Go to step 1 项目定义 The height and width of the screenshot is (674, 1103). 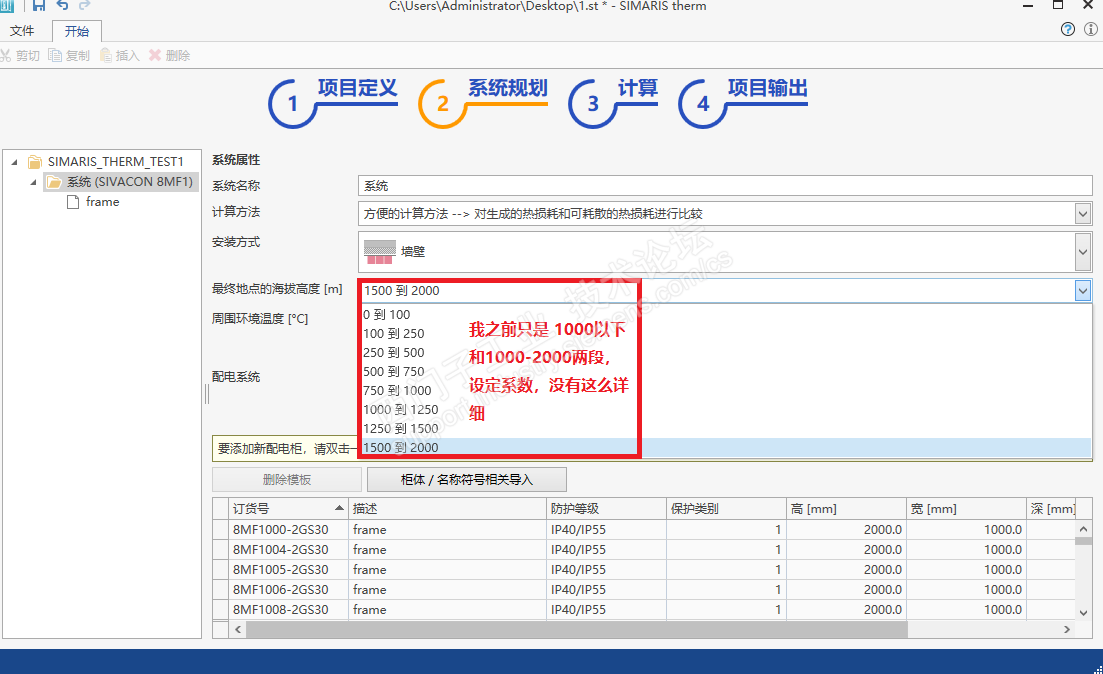pyautogui.click(x=333, y=103)
